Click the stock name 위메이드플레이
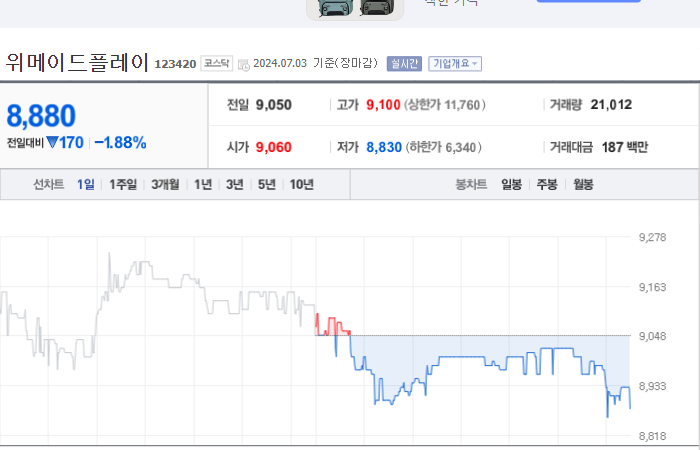 point(77,62)
